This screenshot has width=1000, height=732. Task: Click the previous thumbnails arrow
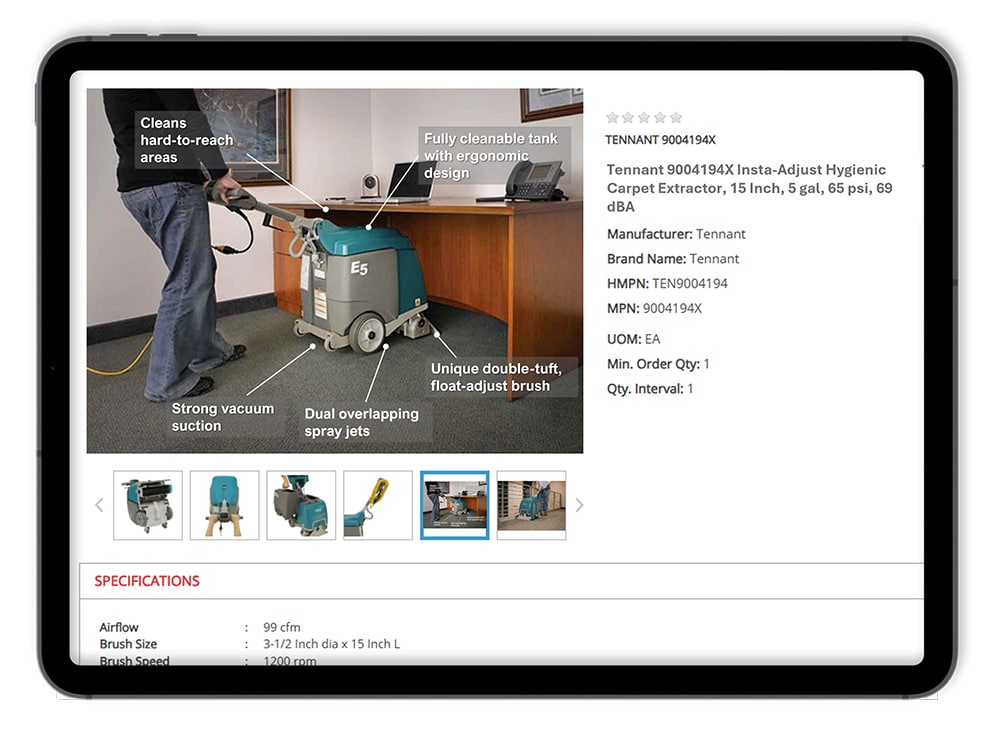coord(99,505)
